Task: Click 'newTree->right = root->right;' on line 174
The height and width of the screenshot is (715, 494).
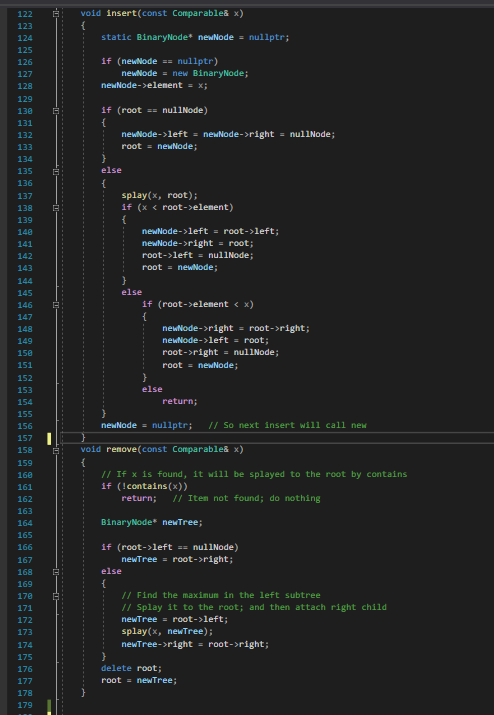Action: tap(195, 644)
